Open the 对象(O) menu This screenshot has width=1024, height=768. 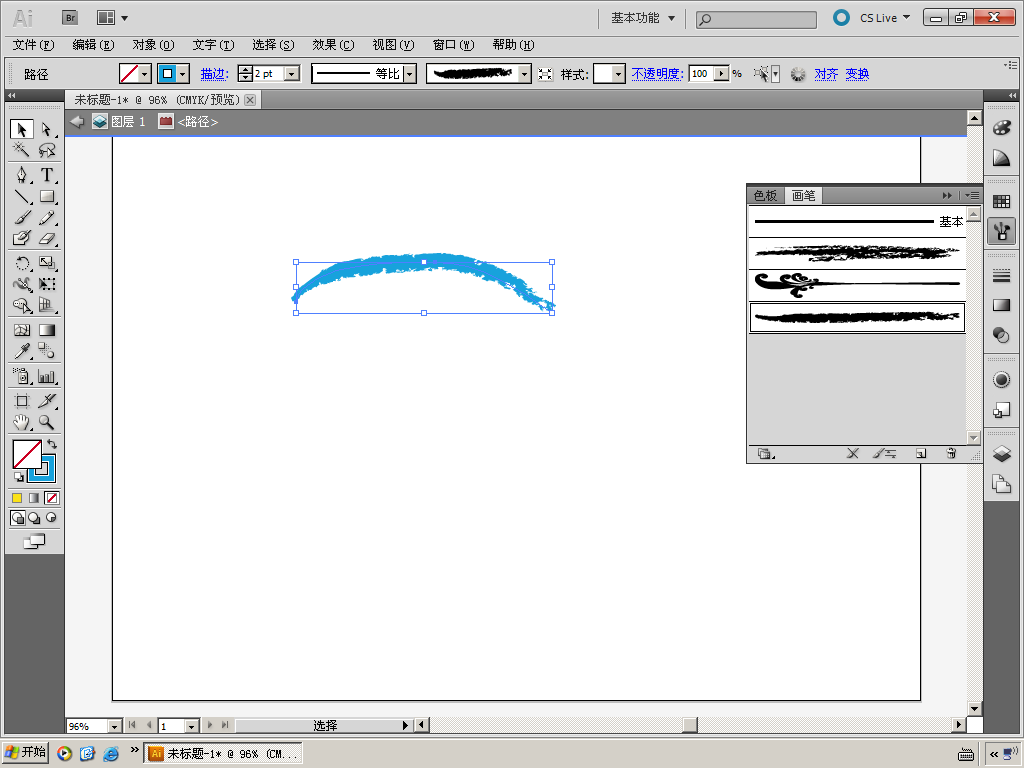pyautogui.click(x=153, y=45)
